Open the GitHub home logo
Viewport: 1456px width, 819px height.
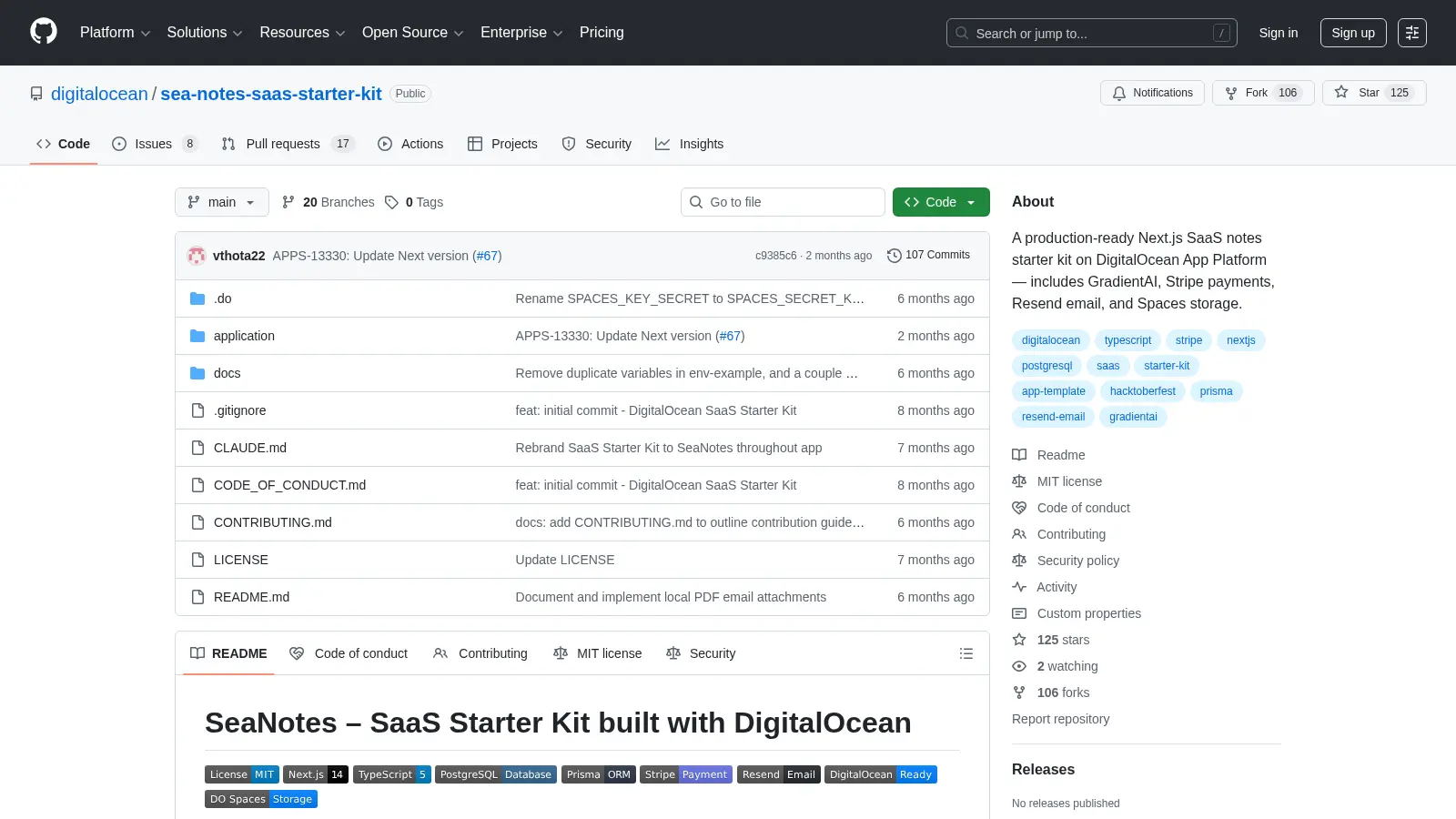(44, 32)
